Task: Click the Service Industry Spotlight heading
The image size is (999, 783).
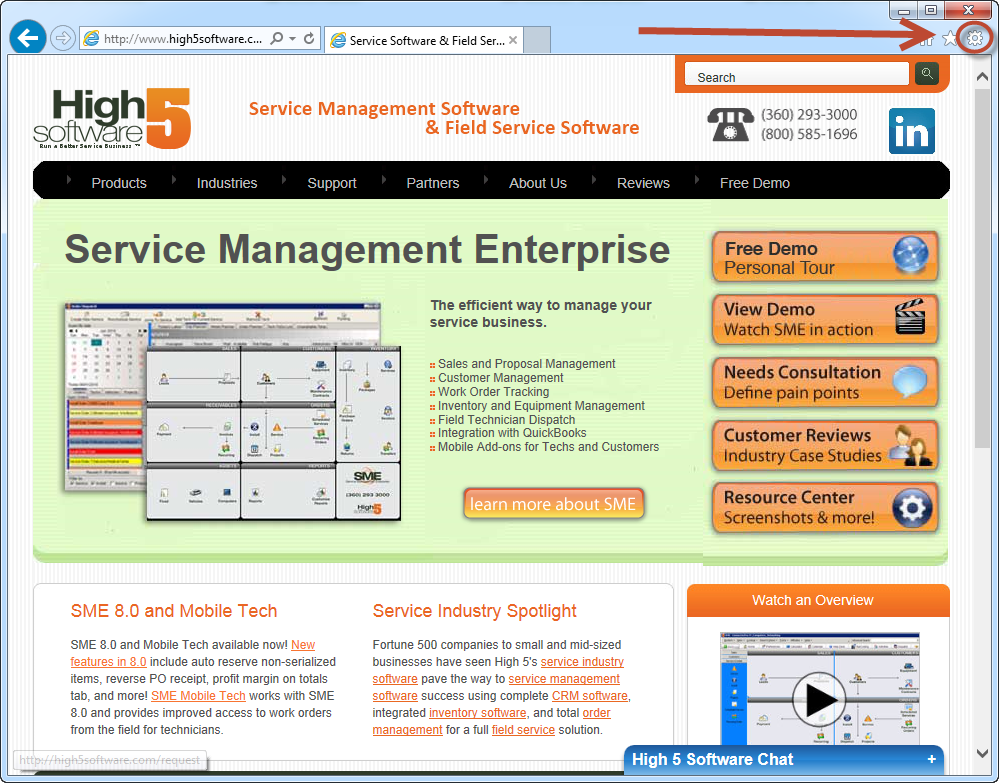Action: [475, 611]
